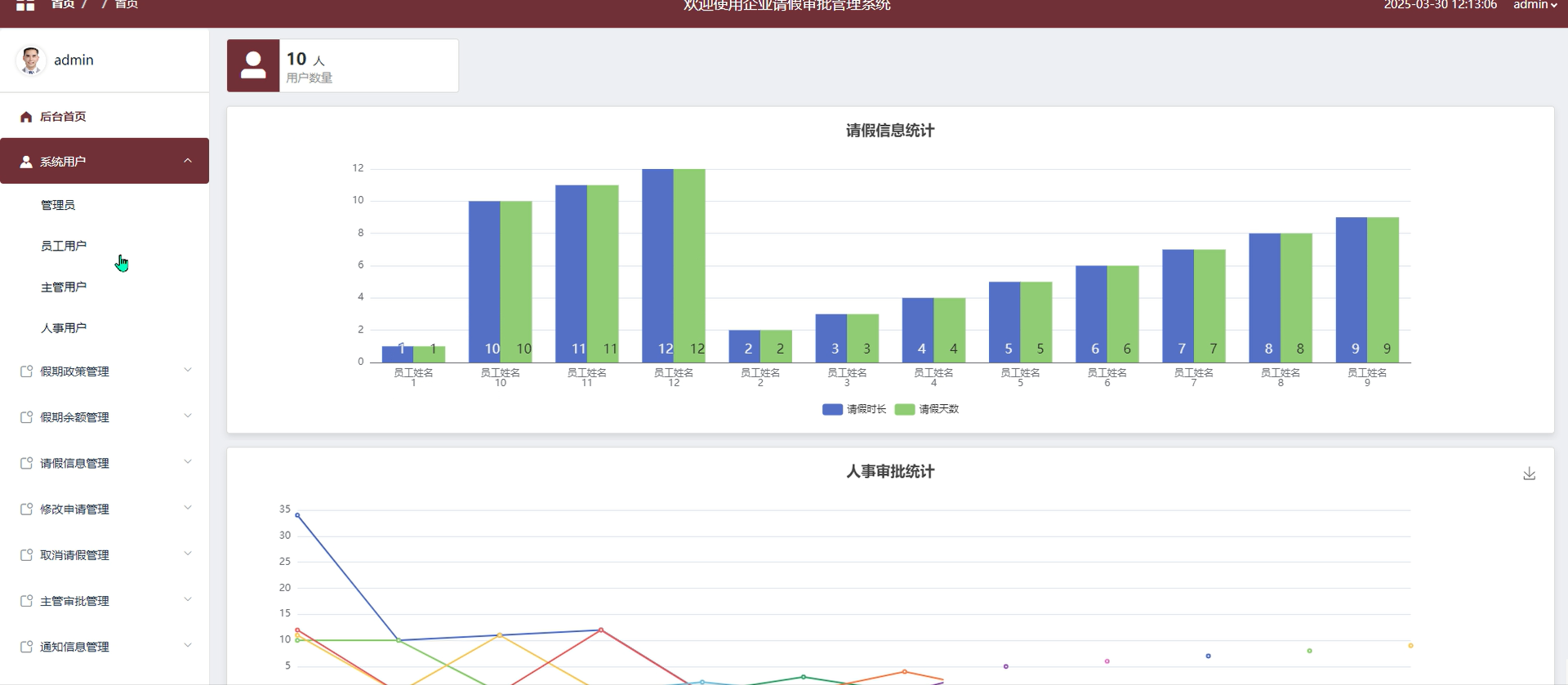Click the icon beside 假期余额管理

[26, 417]
